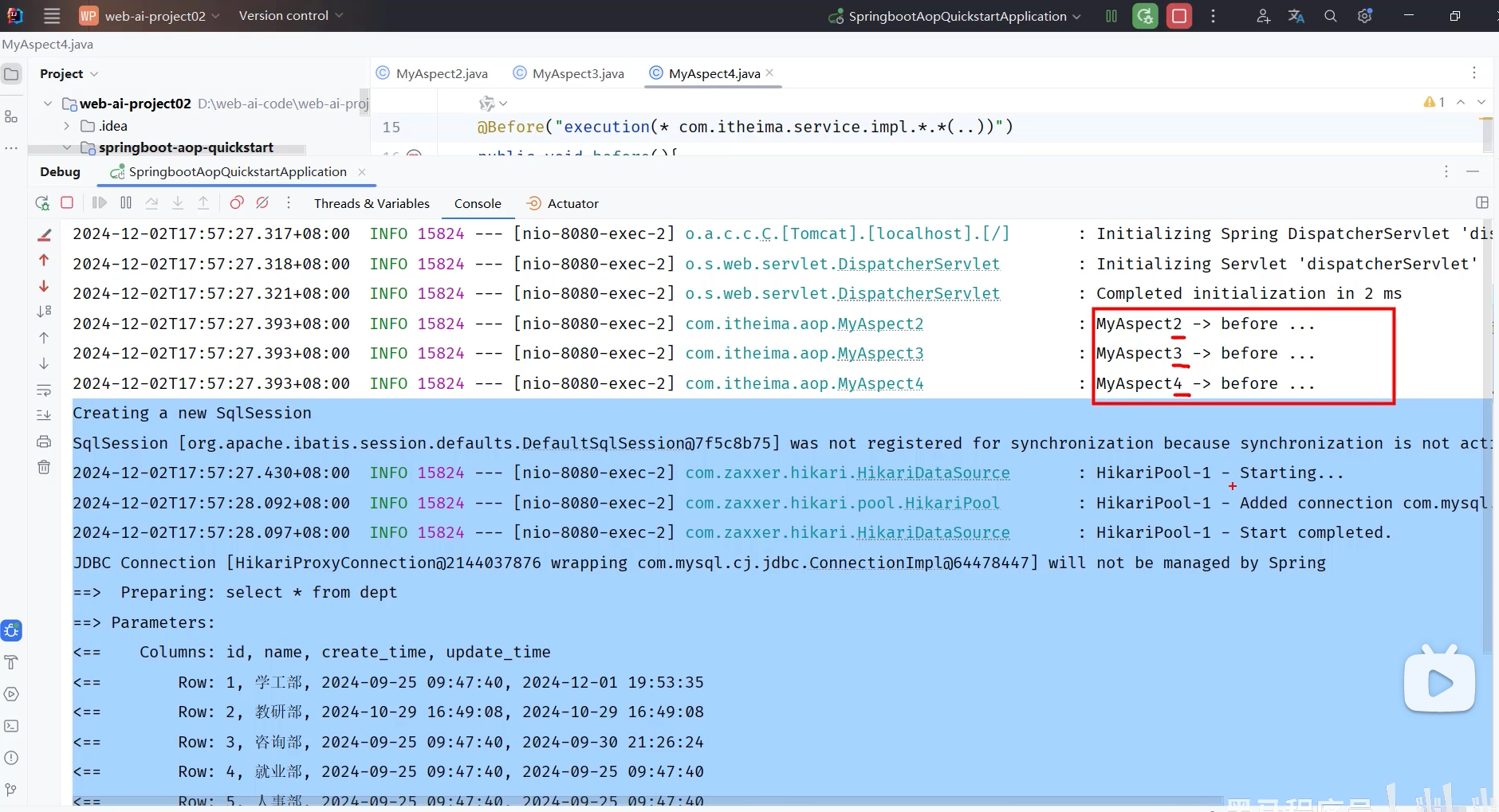This screenshot has width=1499, height=812.
Task: Switch to the MyAspect3.java tab
Action: pyautogui.click(x=569, y=73)
